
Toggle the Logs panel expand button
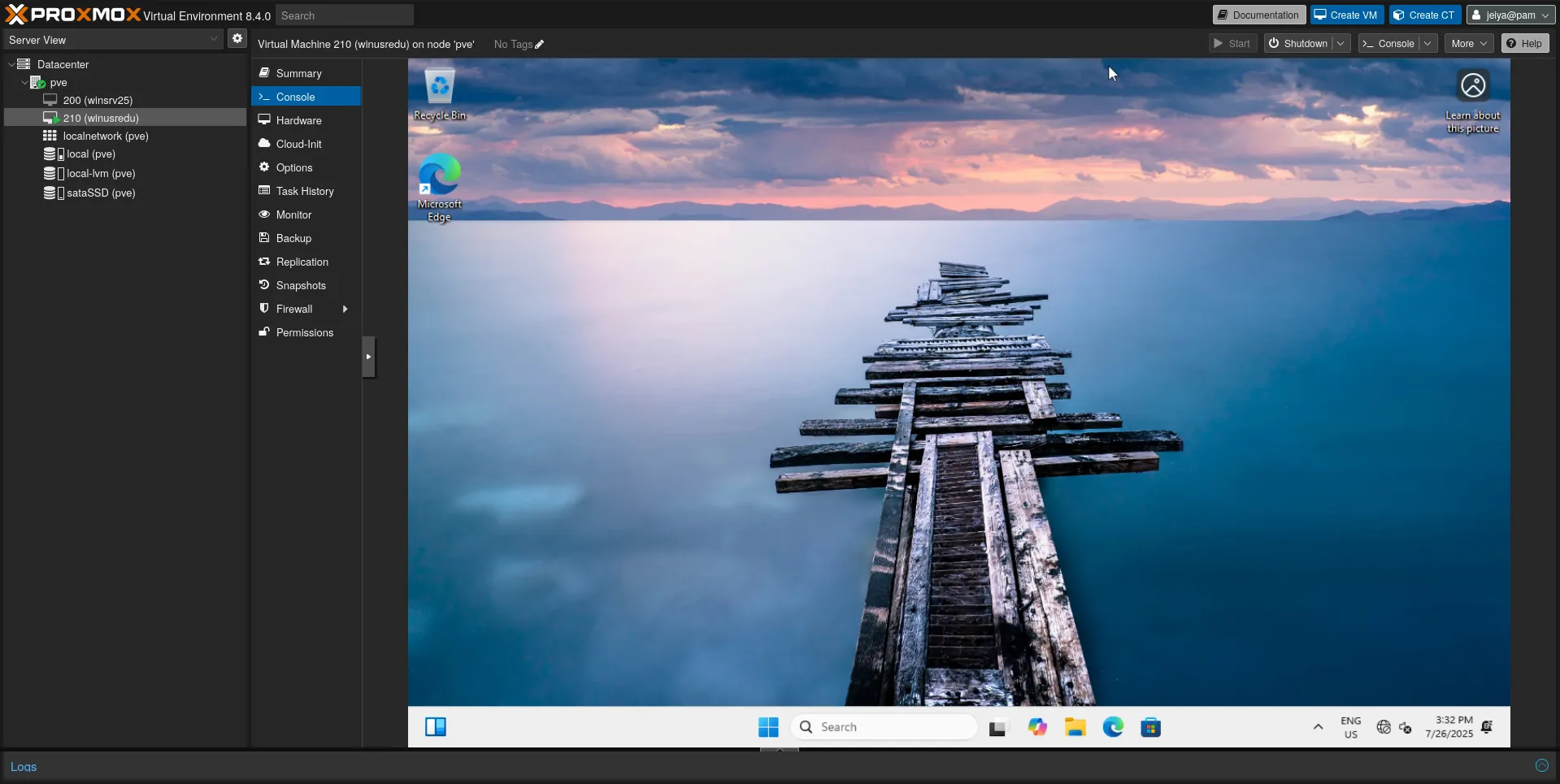click(1541, 765)
